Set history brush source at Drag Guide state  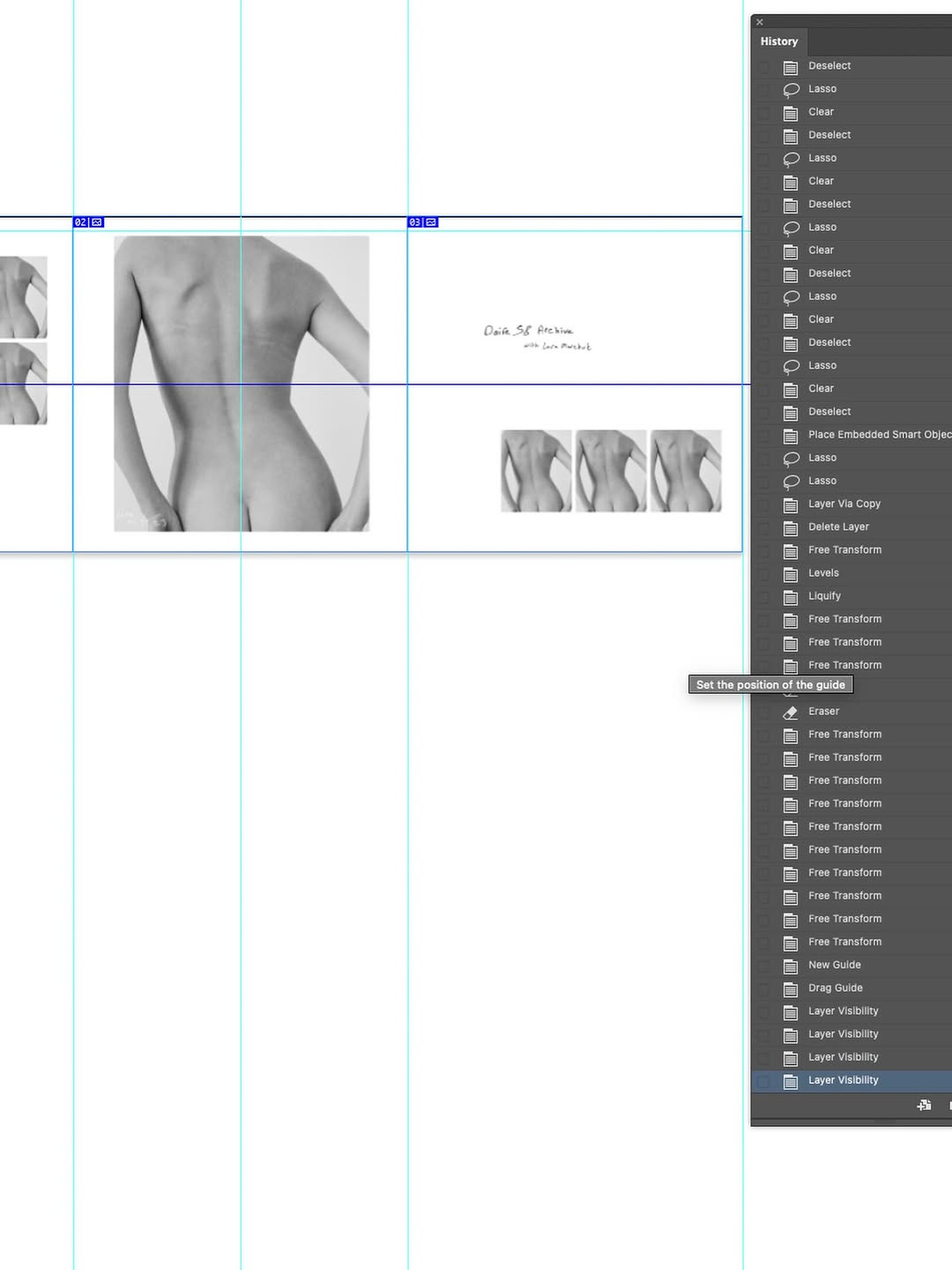coord(763,988)
